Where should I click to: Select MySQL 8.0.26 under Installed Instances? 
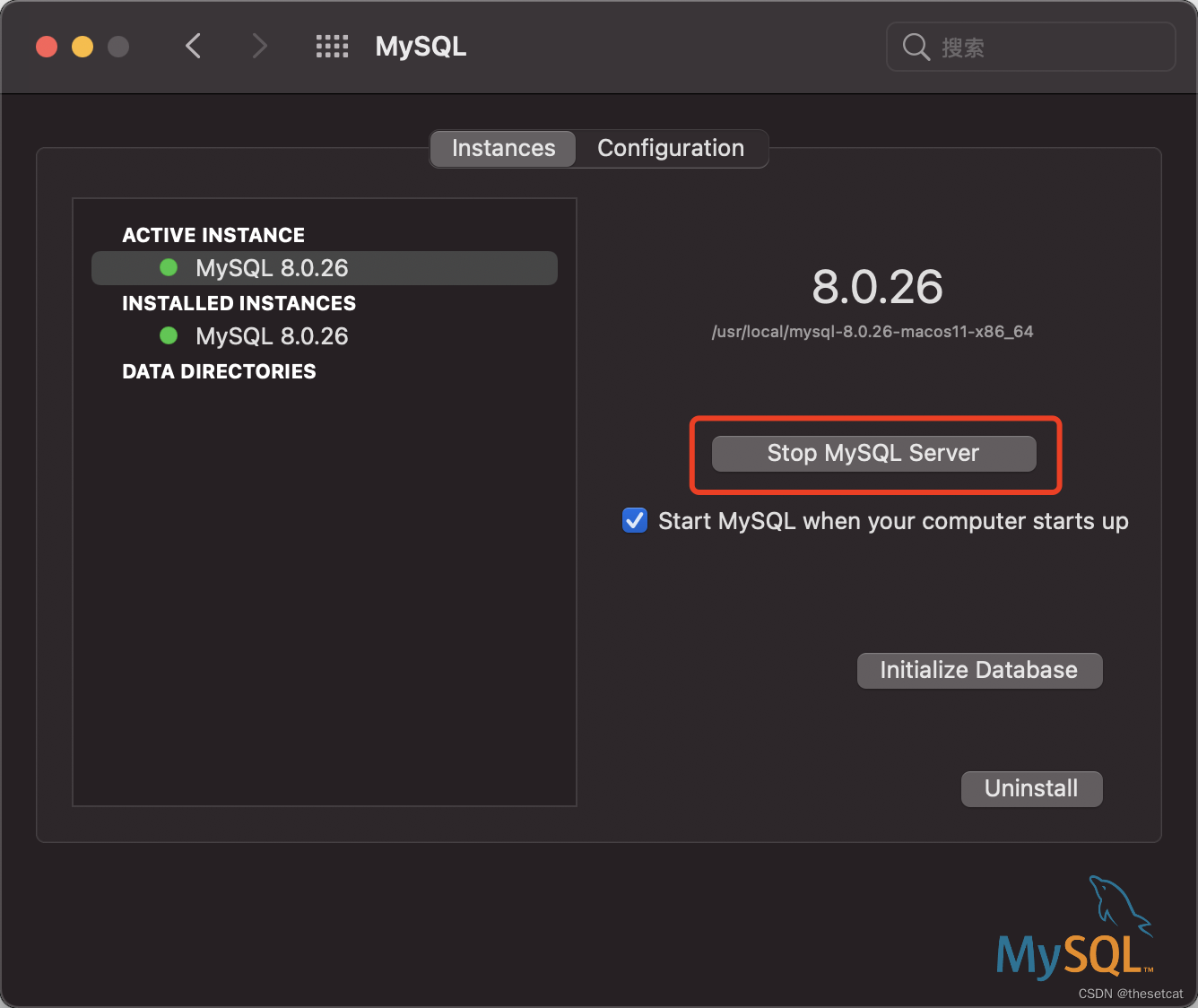tap(272, 336)
